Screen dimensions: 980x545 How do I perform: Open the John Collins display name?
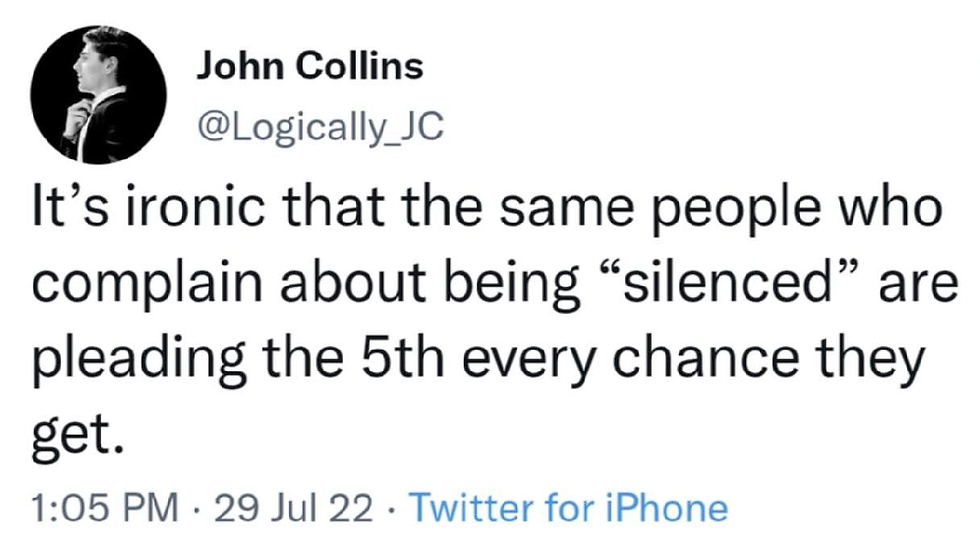(310, 67)
